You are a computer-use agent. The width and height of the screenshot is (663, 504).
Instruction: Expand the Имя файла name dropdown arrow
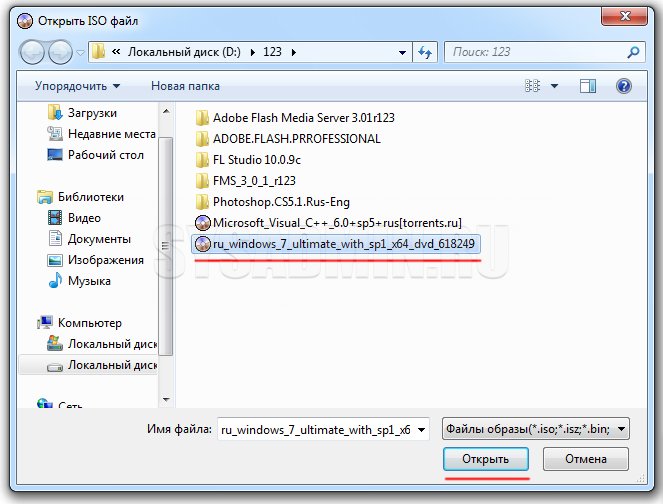(422, 429)
